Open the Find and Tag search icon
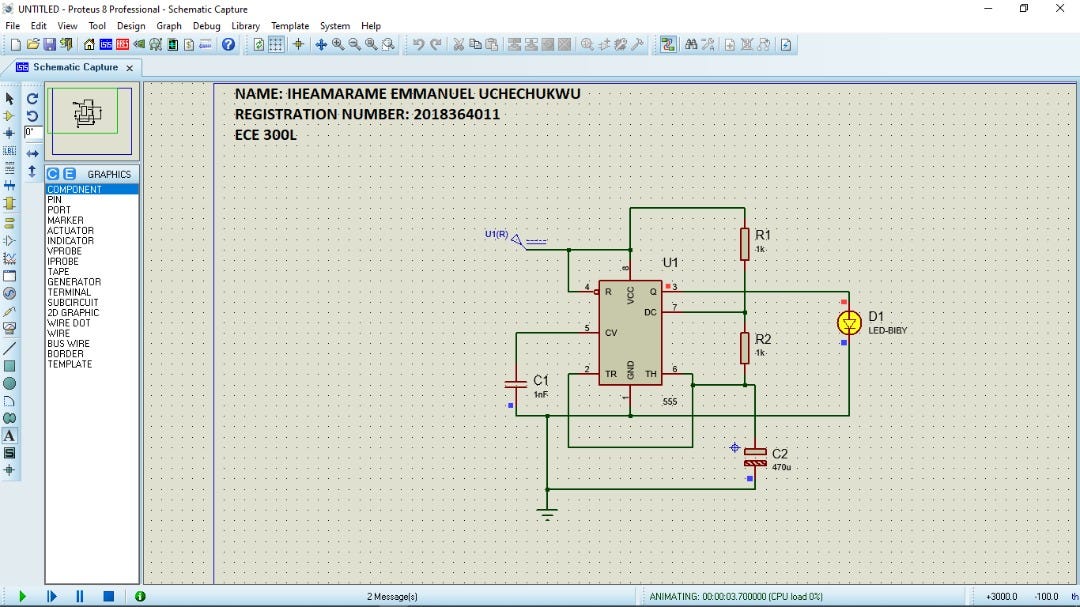The image size is (1080, 607). [x=691, y=44]
